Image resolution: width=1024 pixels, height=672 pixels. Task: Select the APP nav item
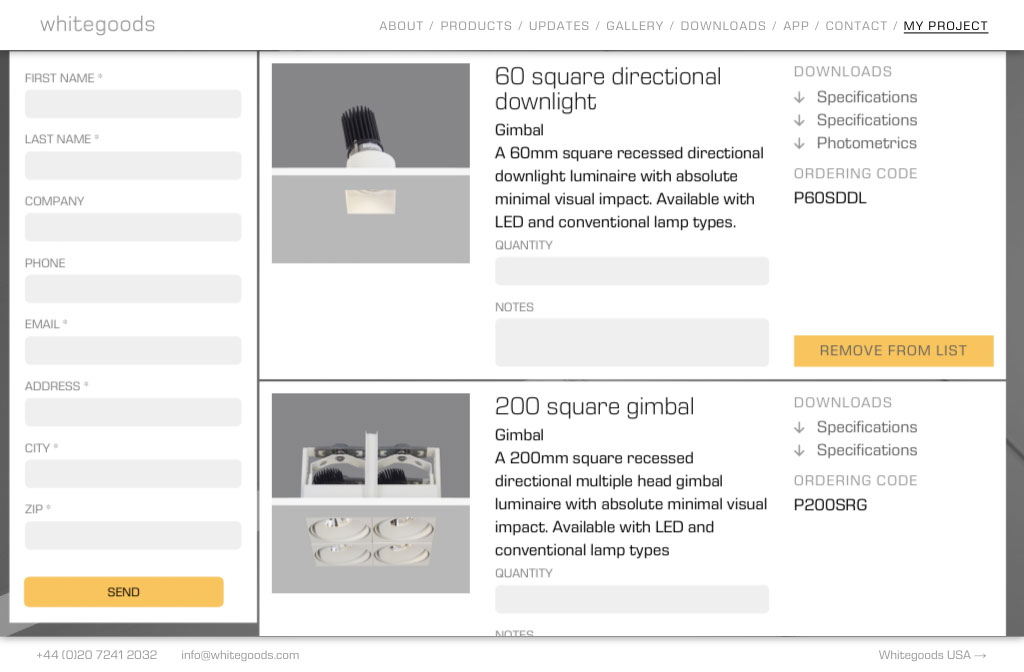796,26
